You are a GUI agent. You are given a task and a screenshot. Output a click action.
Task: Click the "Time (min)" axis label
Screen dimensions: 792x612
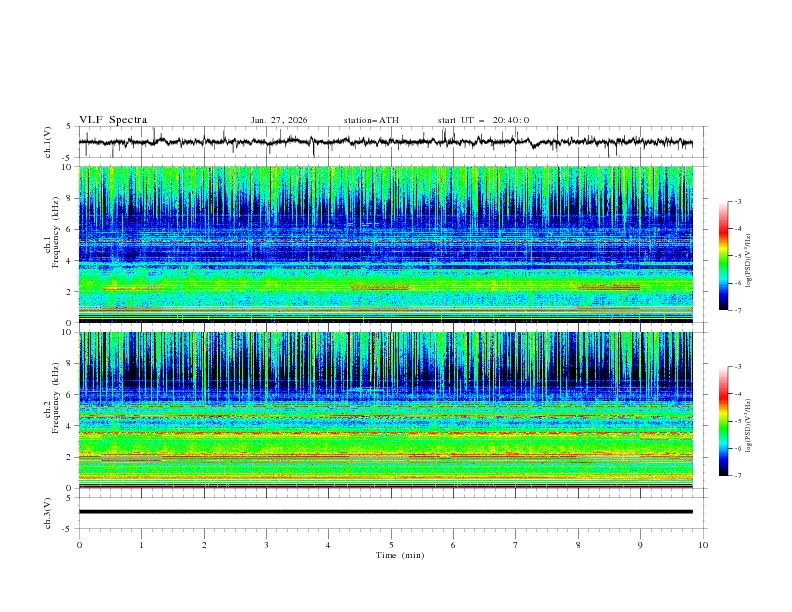(x=400, y=555)
